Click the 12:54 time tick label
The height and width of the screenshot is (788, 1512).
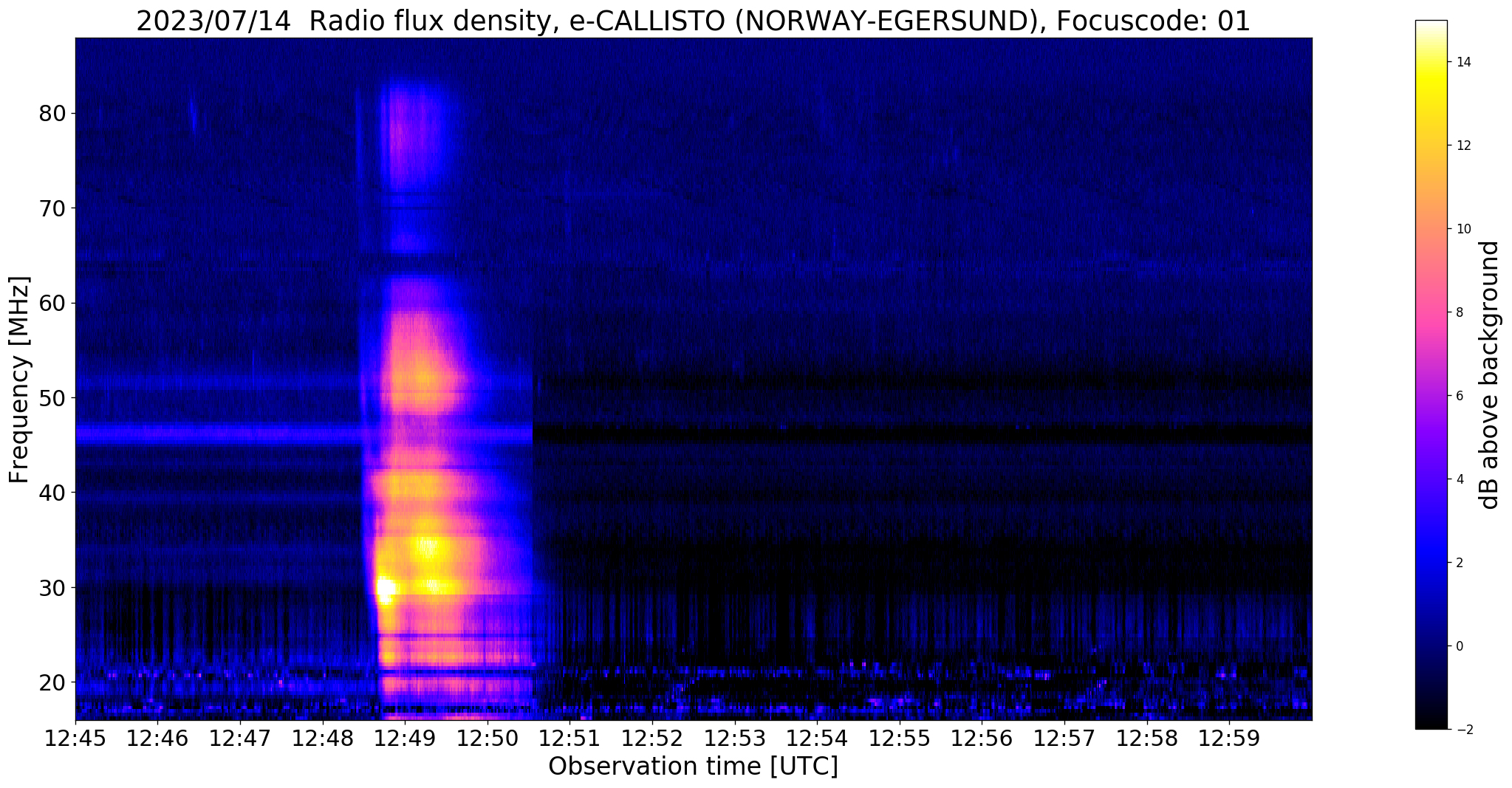[x=817, y=737]
